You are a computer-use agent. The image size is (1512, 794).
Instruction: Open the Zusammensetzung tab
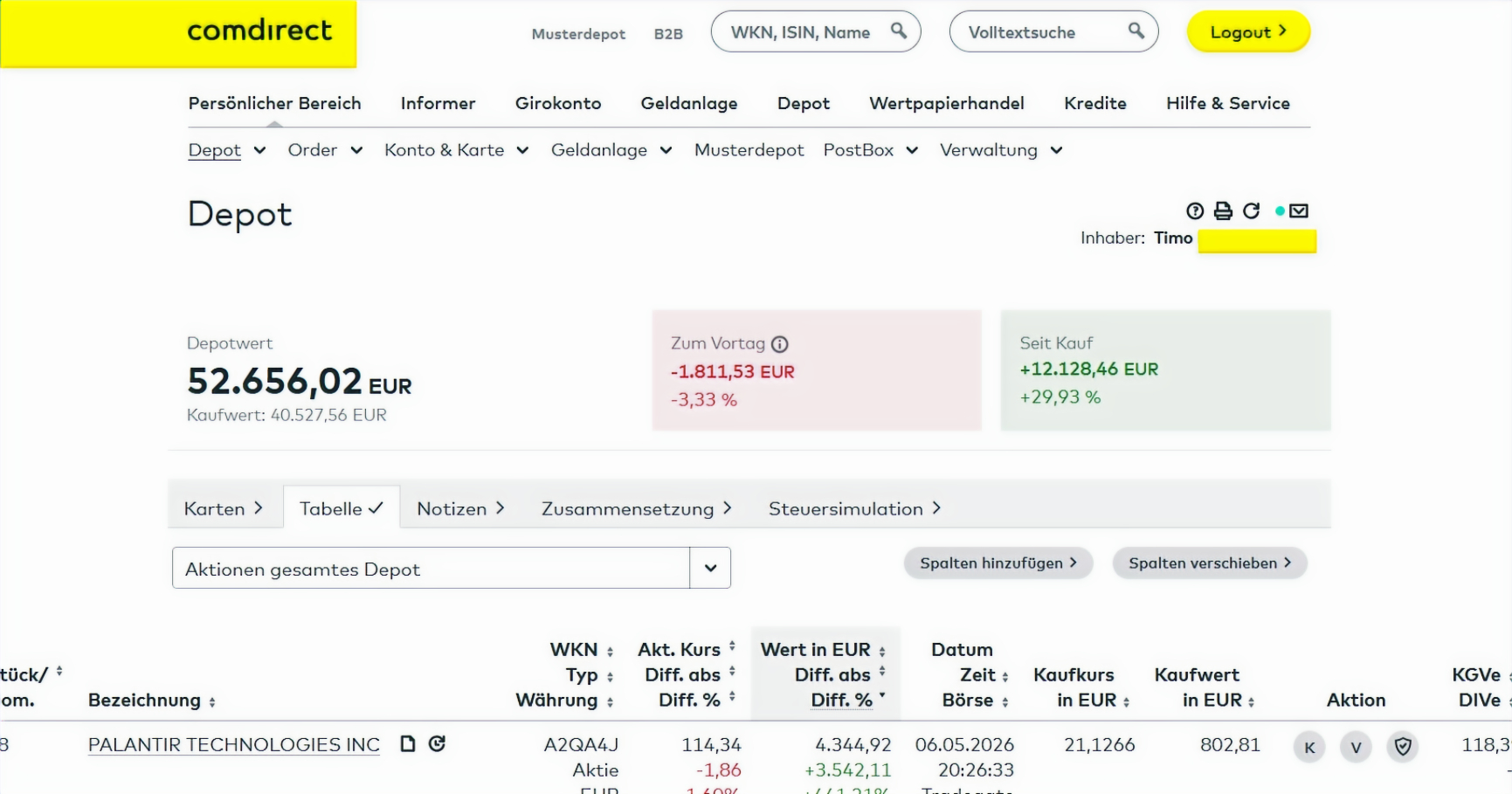(637, 508)
